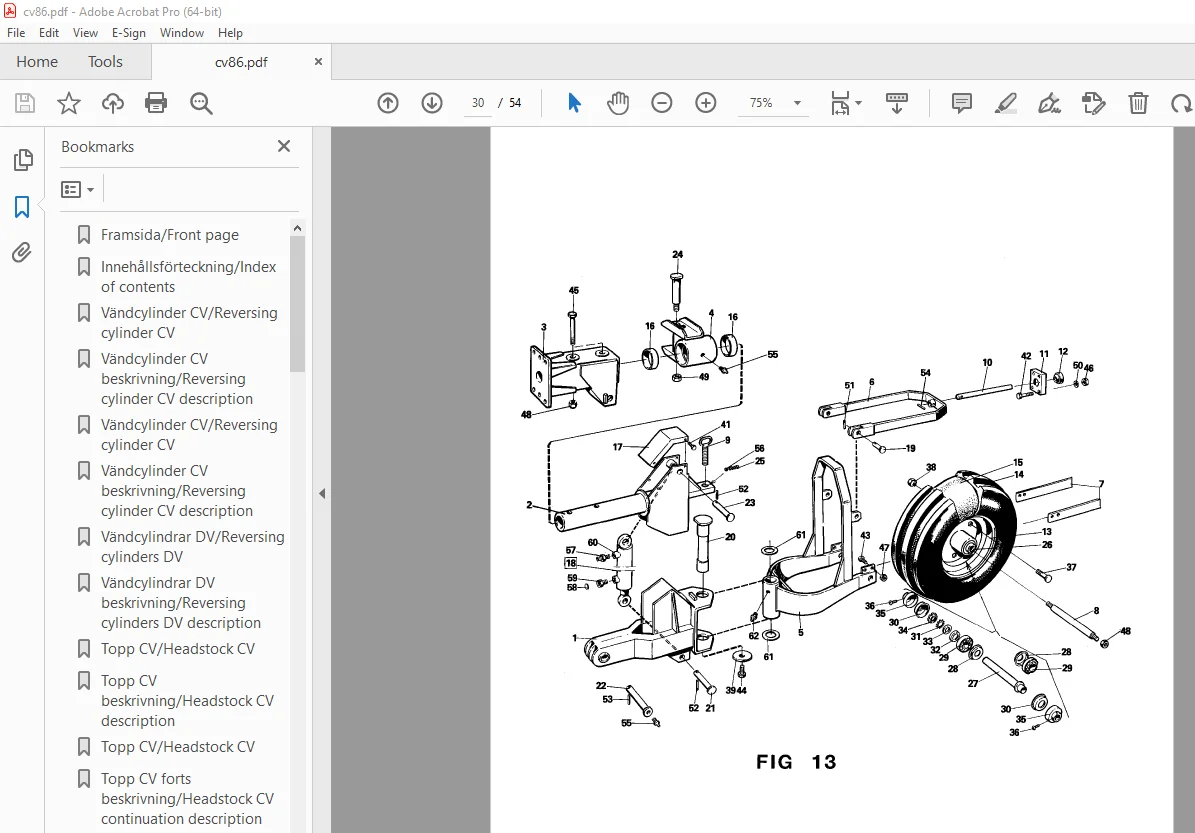Image resolution: width=1195 pixels, height=833 pixels.
Task: Open the Innehållsförteckning/Index of contents bookmark
Action: (188, 277)
